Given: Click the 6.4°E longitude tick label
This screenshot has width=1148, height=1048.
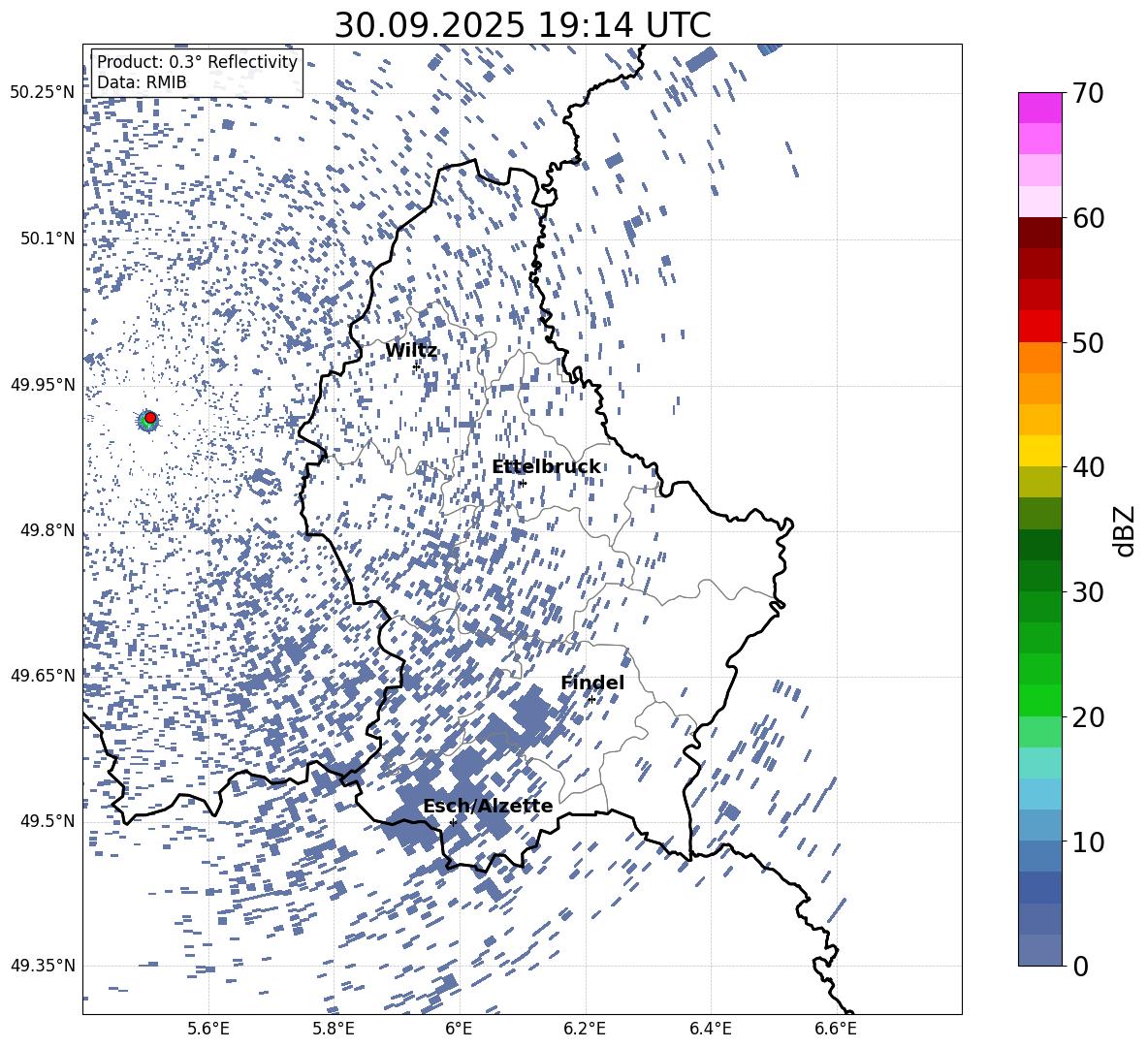Looking at the screenshot, I should (710, 1029).
